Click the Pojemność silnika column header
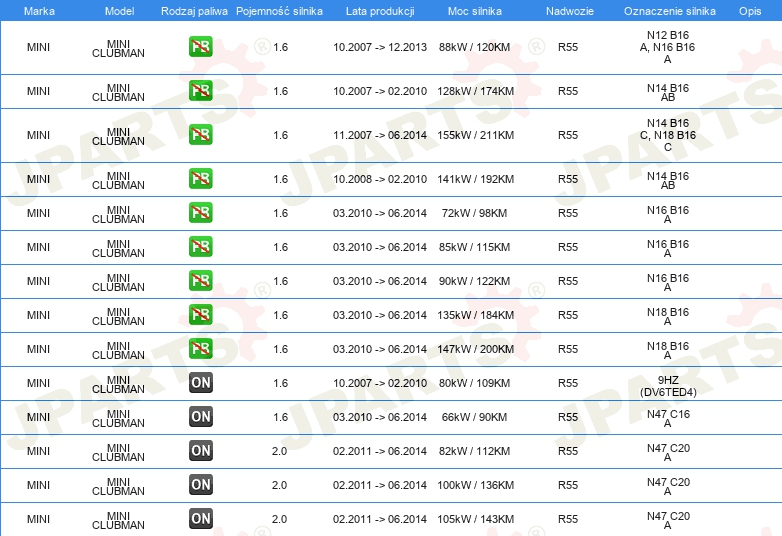 [x=279, y=11]
